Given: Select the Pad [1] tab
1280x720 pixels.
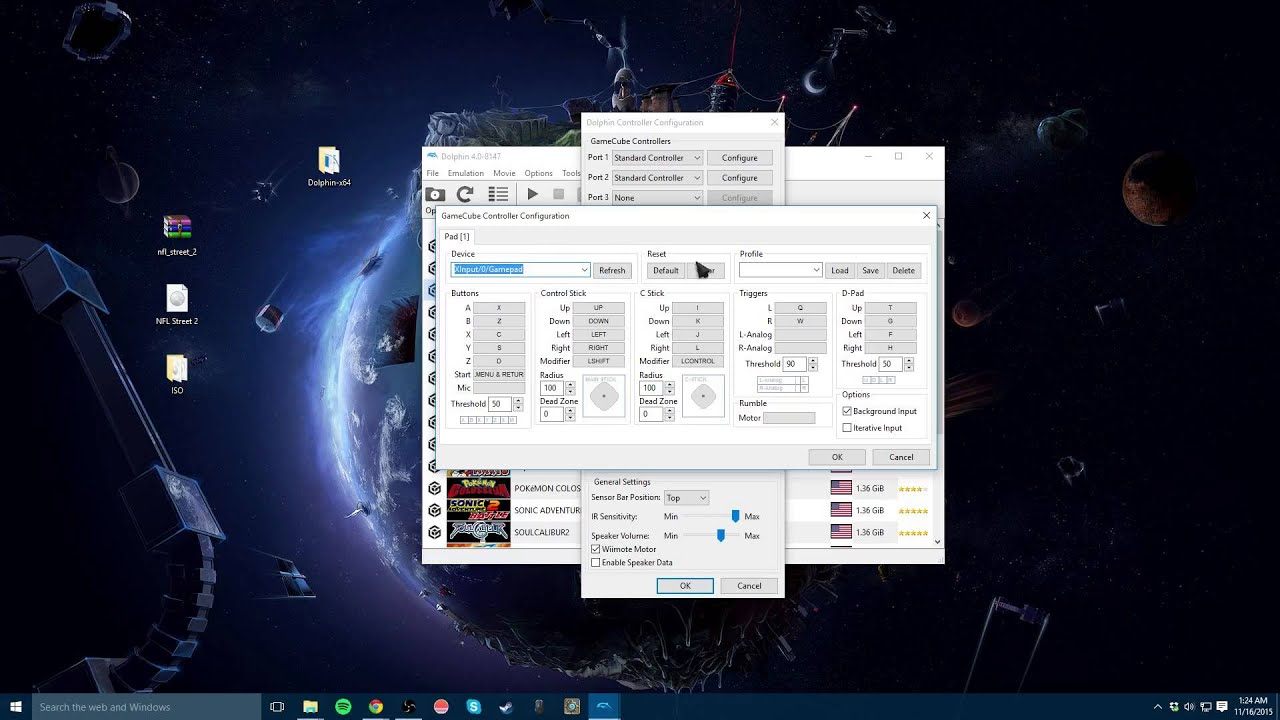Looking at the screenshot, I should pyautogui.click(x=457, y=237).
